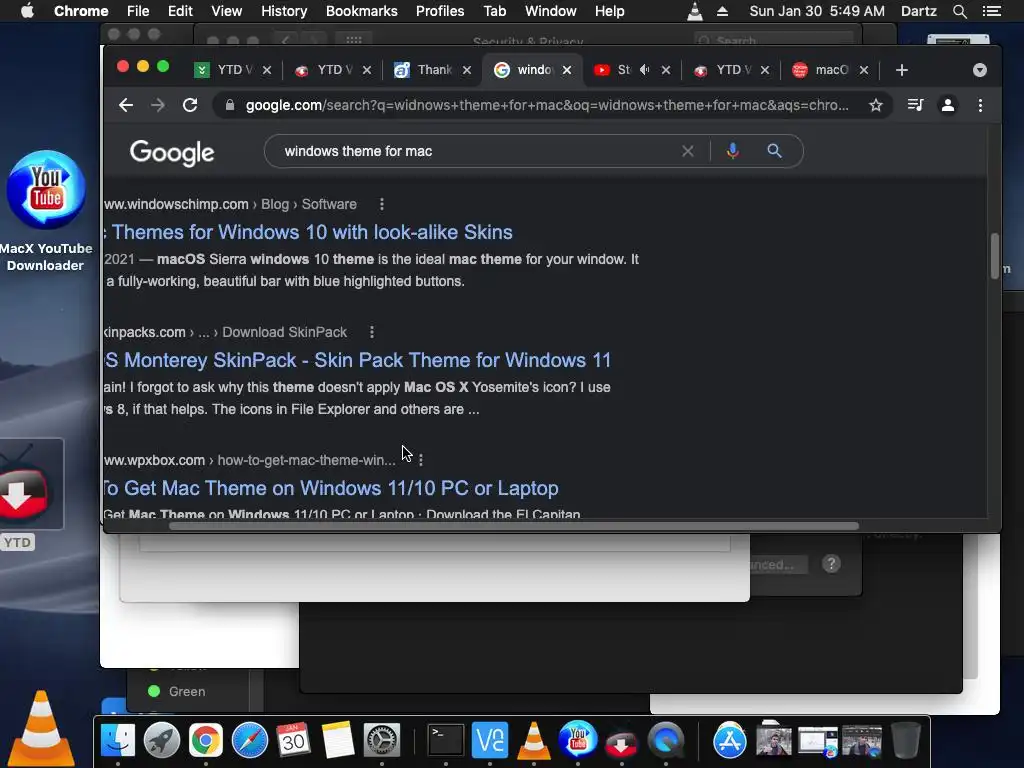Open Notes from the Dock
This screenshot has width=1024, height=768.
[337, 740]
